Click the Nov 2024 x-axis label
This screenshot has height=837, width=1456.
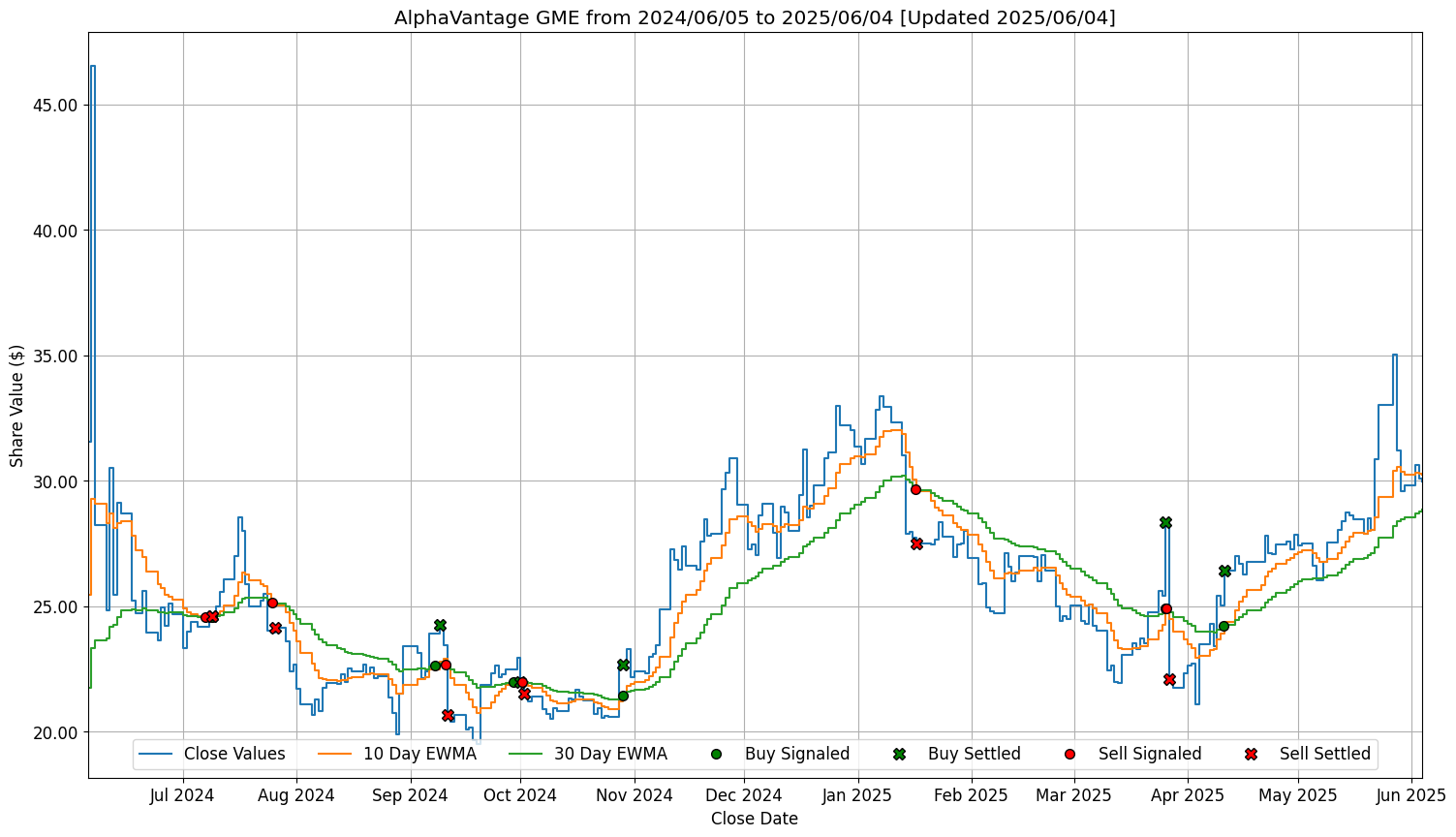pyautogui.click(x=635, y=795)
